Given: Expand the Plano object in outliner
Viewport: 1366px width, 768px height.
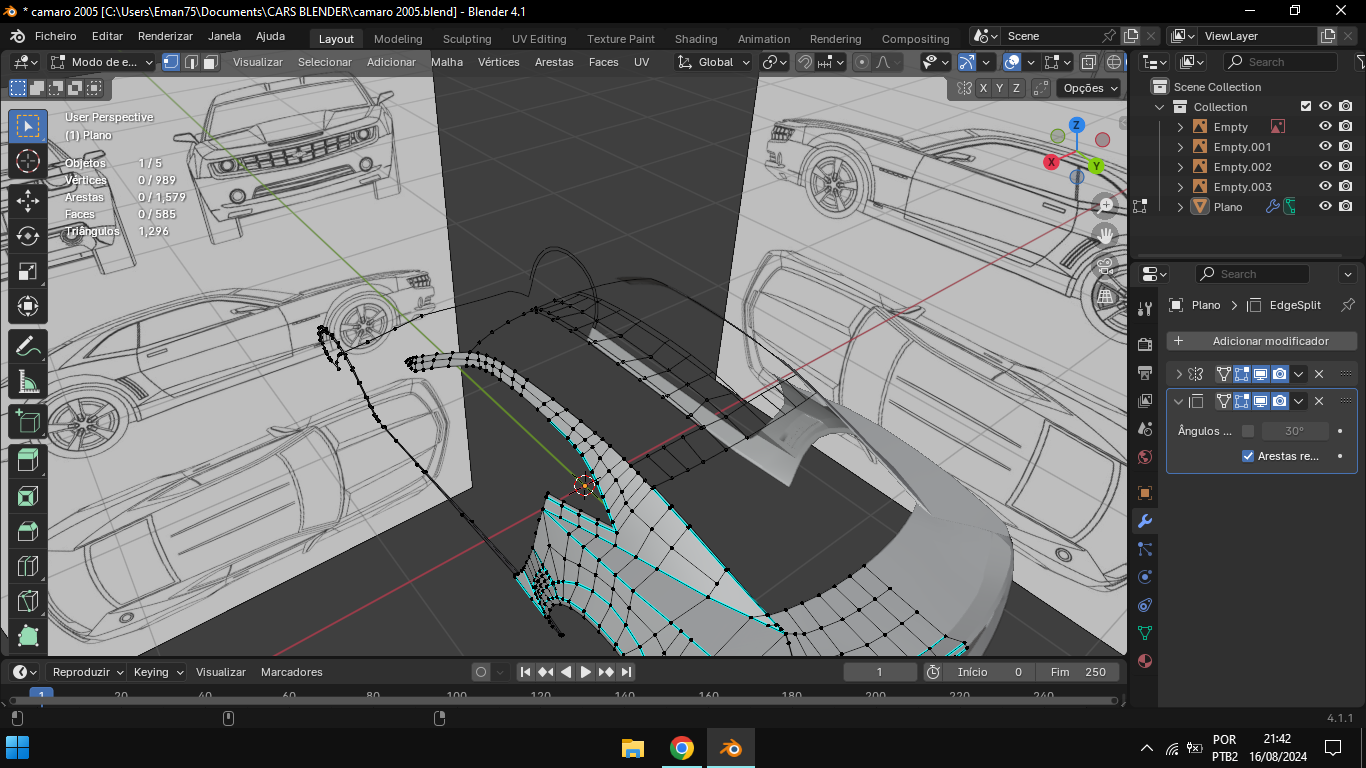Looking at the screenshot, I should [x=1180, y=207].
